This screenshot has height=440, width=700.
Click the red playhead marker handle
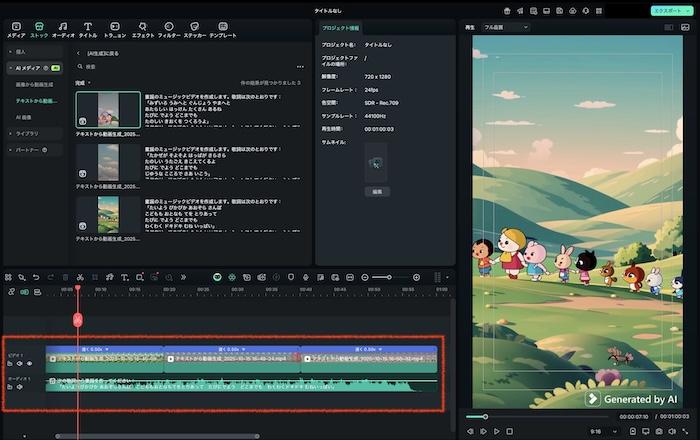pos(78,320)
